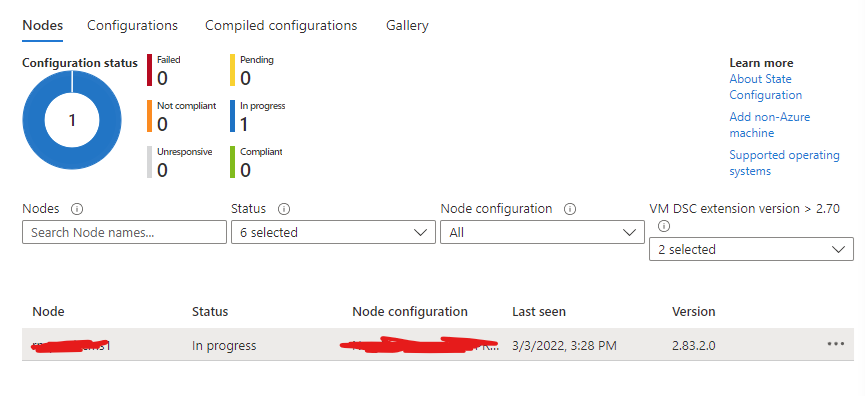Sort by the Last seen column header

tap(539, 312)
